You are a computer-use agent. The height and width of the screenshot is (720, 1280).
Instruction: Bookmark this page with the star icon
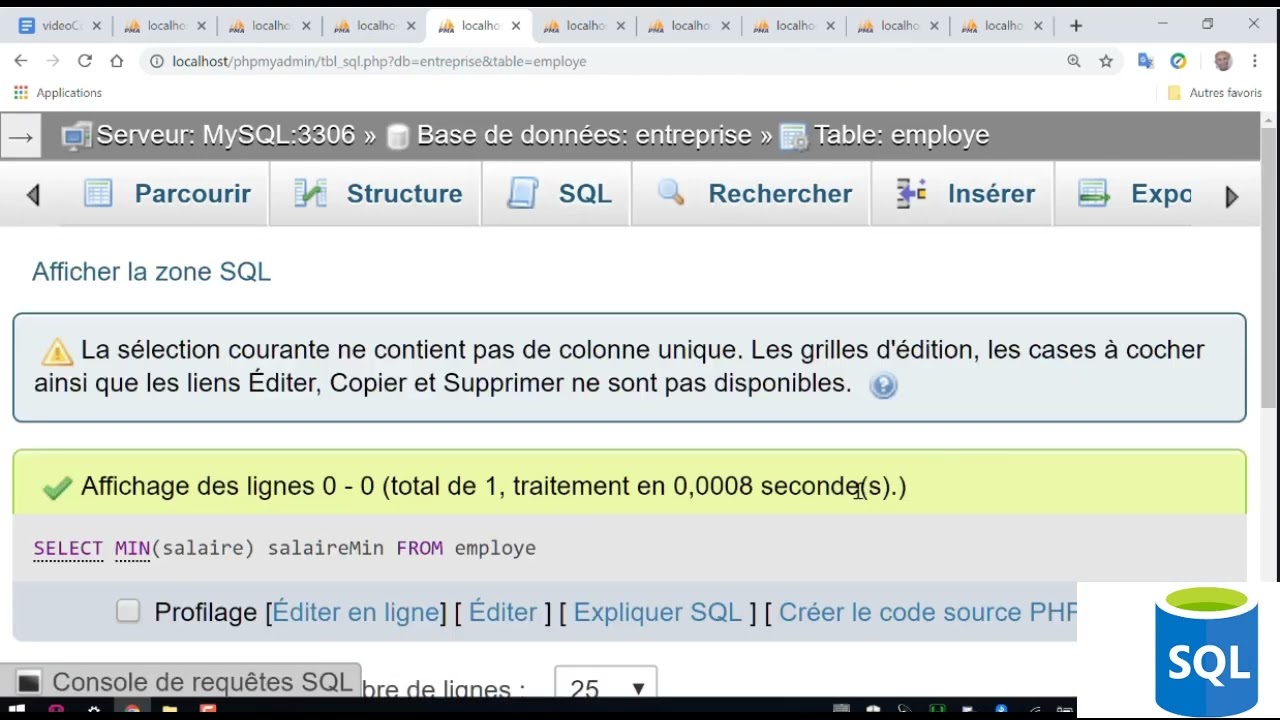[x=1106, y=61]
